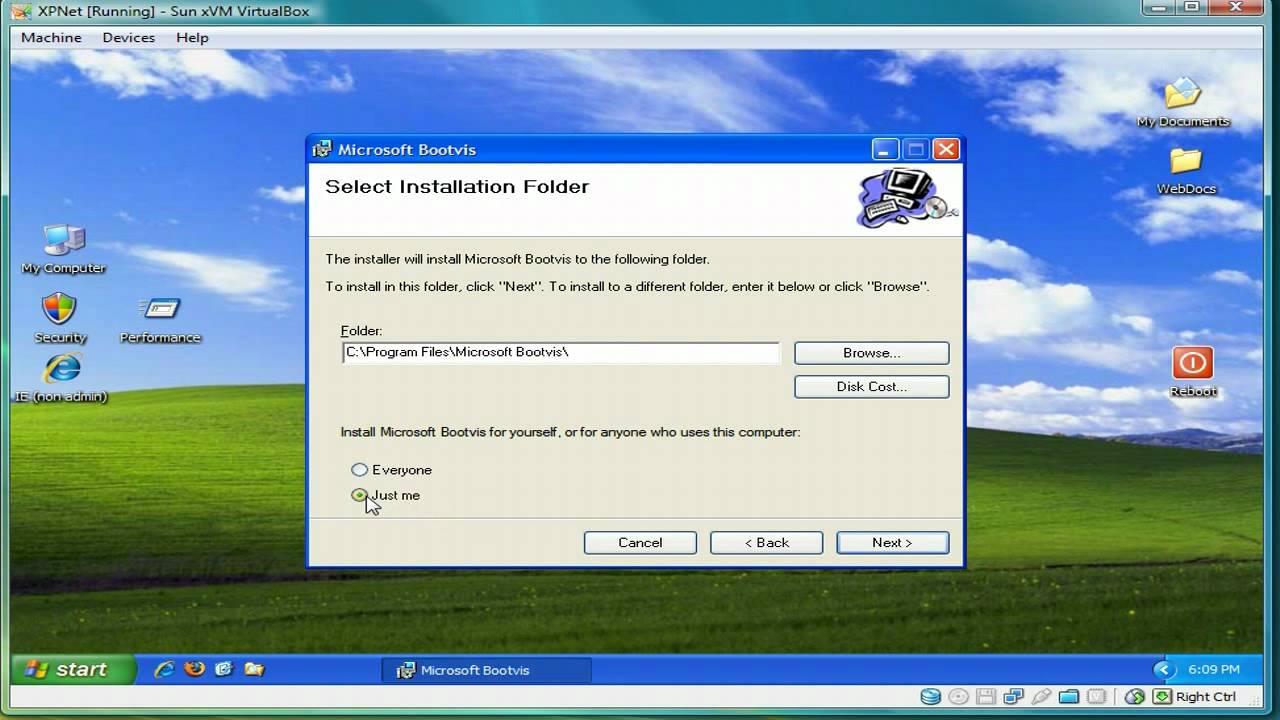Click Bootvis installer title bar icon
The width and height of the screenshot is (1280, 720).
coord(322,150)
